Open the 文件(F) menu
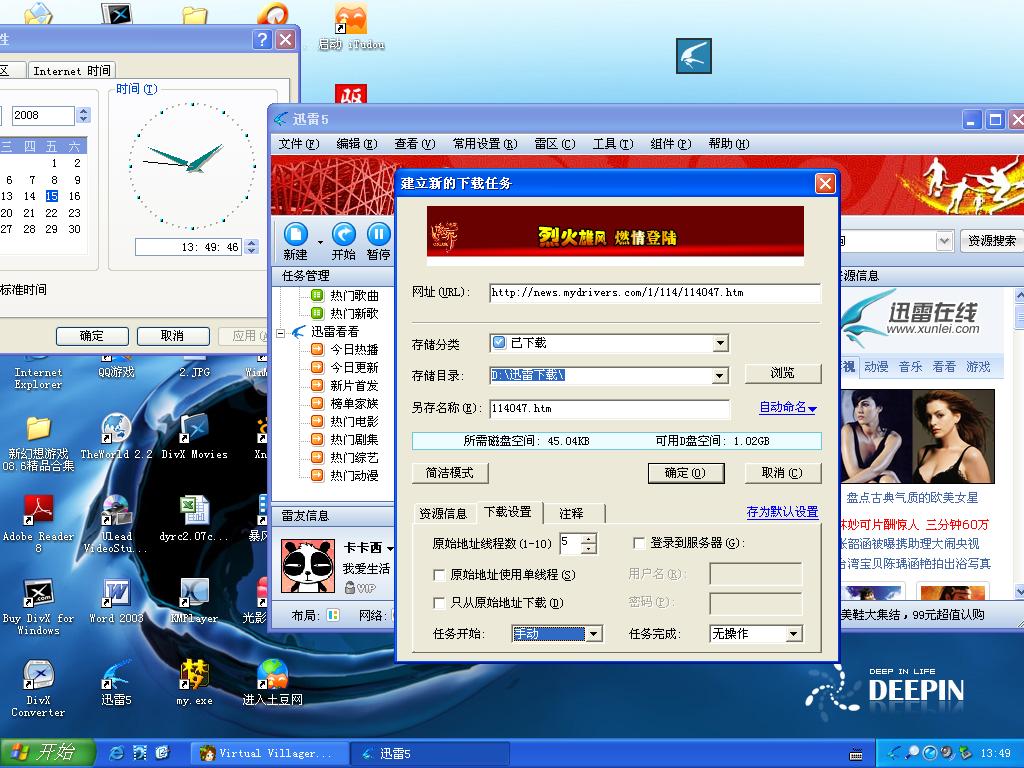This screenshot has height=768, width=1024. point(298,144)
